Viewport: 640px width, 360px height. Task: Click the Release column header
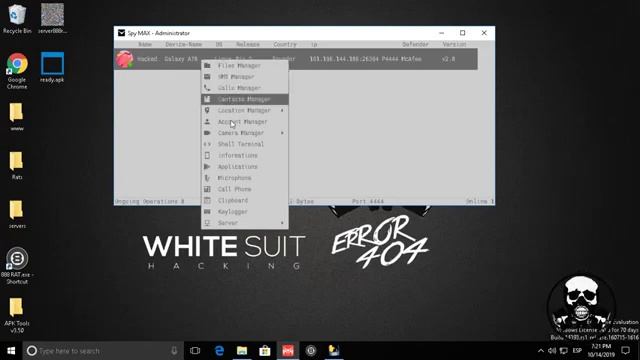click(x=248, y=44)
